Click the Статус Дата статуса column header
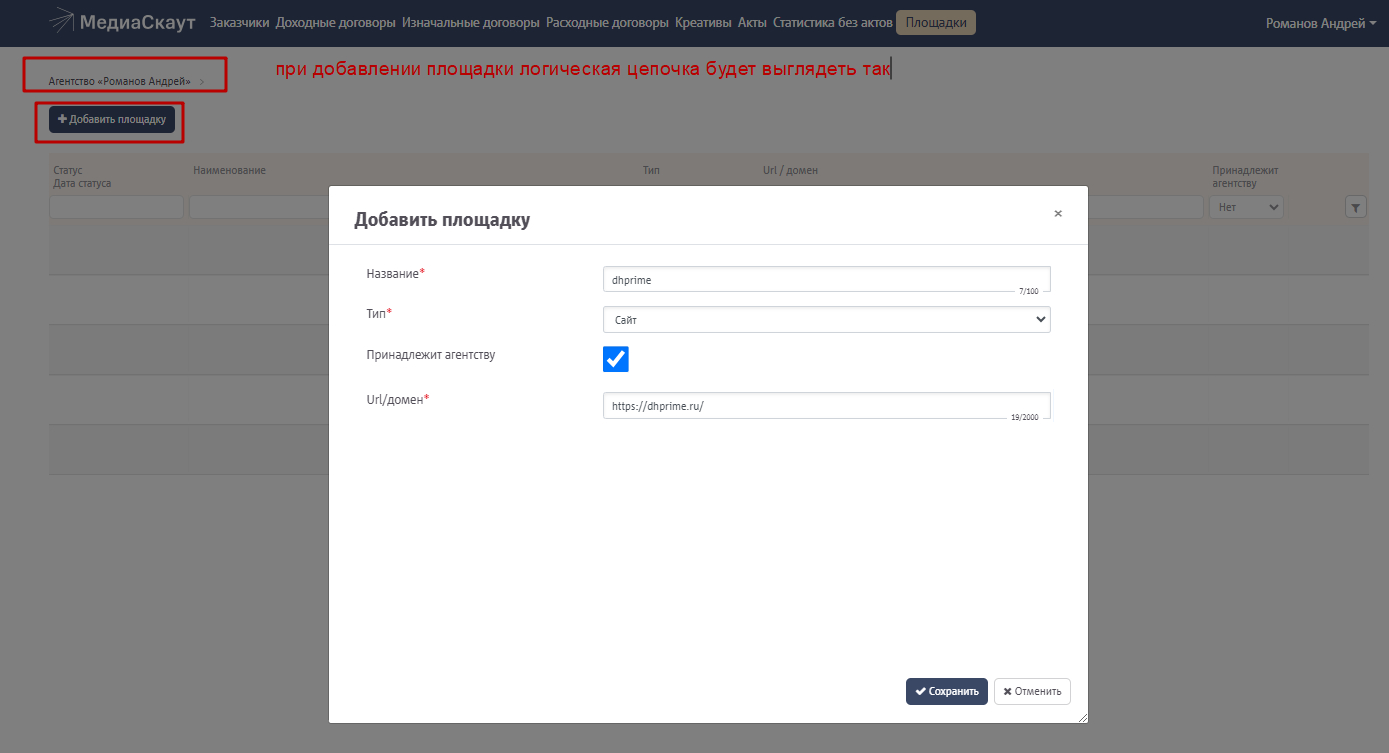1389x753 pixels. click(x=82, y=177)
